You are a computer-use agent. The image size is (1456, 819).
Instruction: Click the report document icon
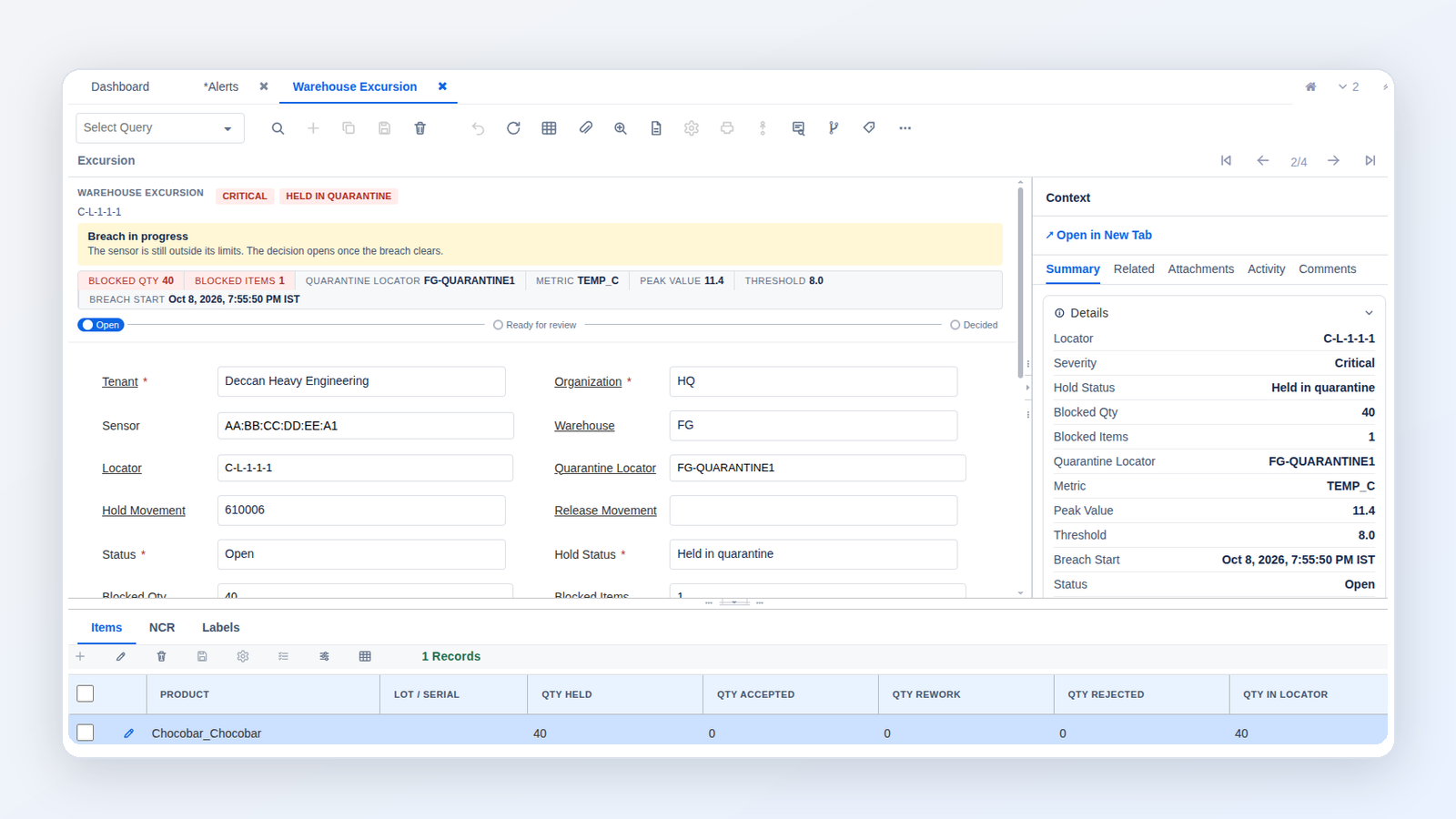[656, 128]
